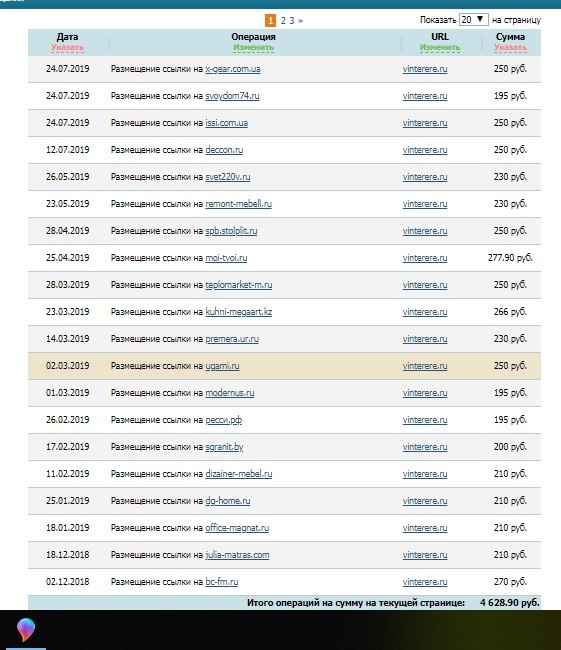
Task: Open vinterere.ru in the bc-fm.ru row
Action: (425, 582)
